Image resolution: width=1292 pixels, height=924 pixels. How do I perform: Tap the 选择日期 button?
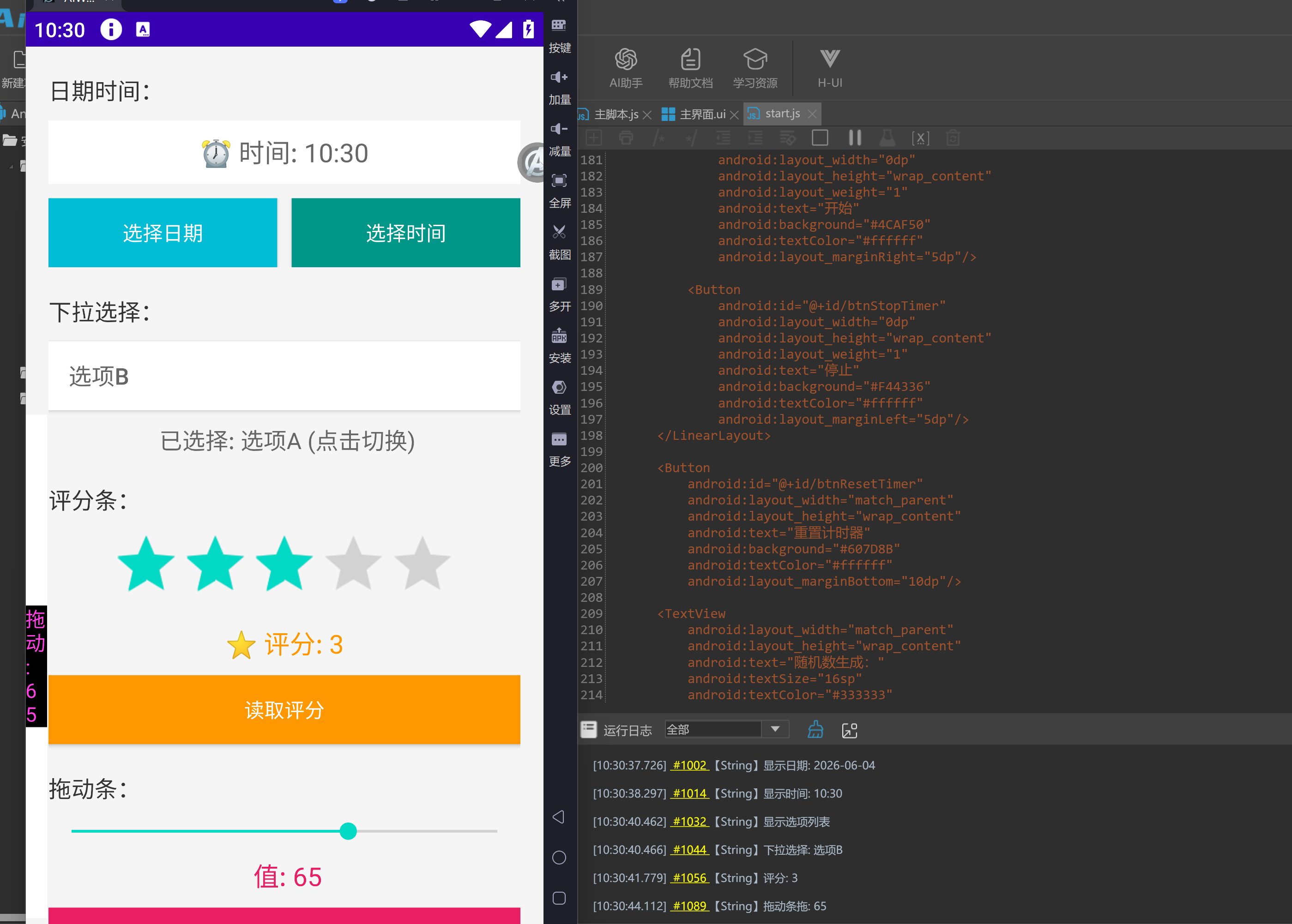tap(163, 233)
